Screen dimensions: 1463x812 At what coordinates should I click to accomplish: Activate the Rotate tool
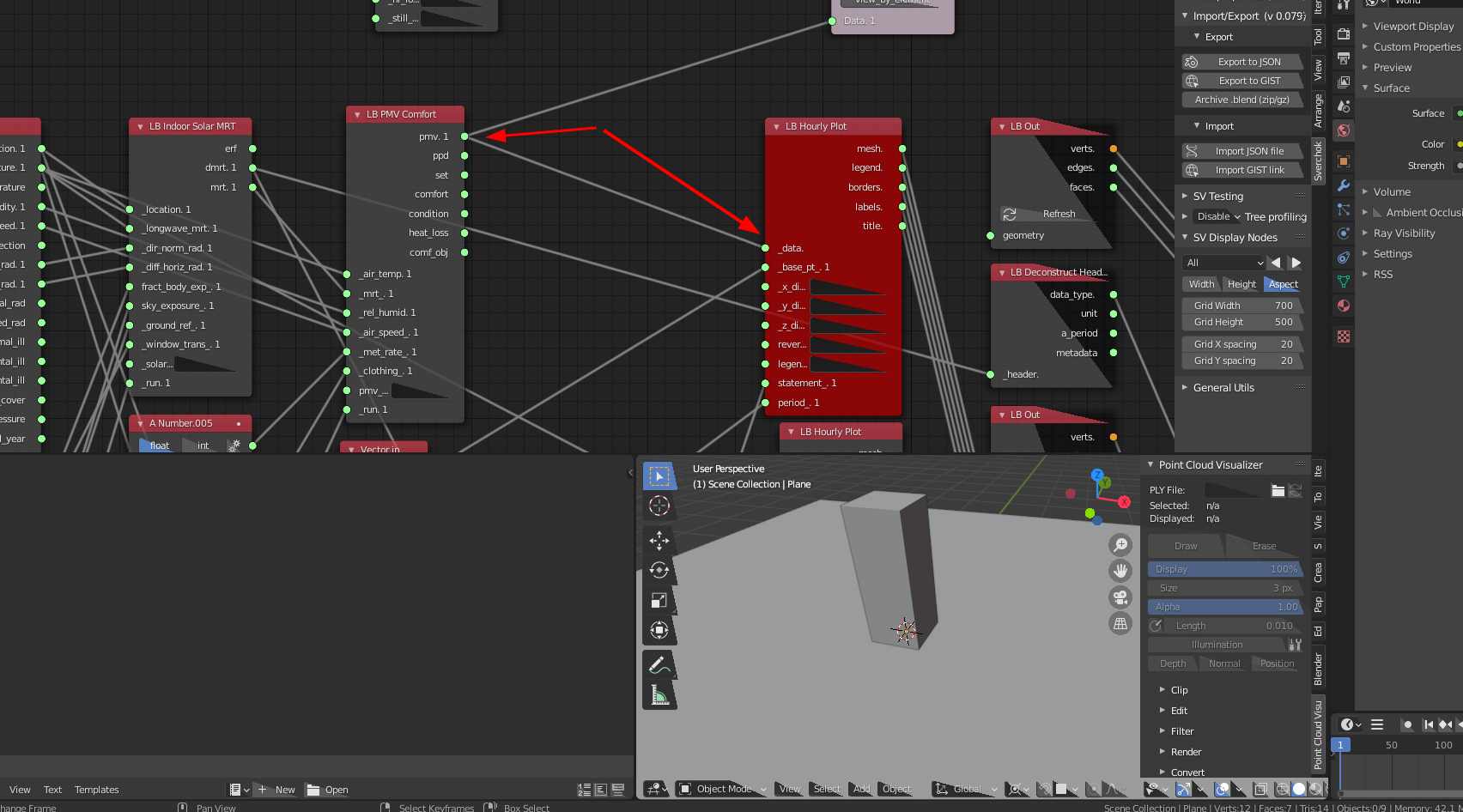coord(660,569)
